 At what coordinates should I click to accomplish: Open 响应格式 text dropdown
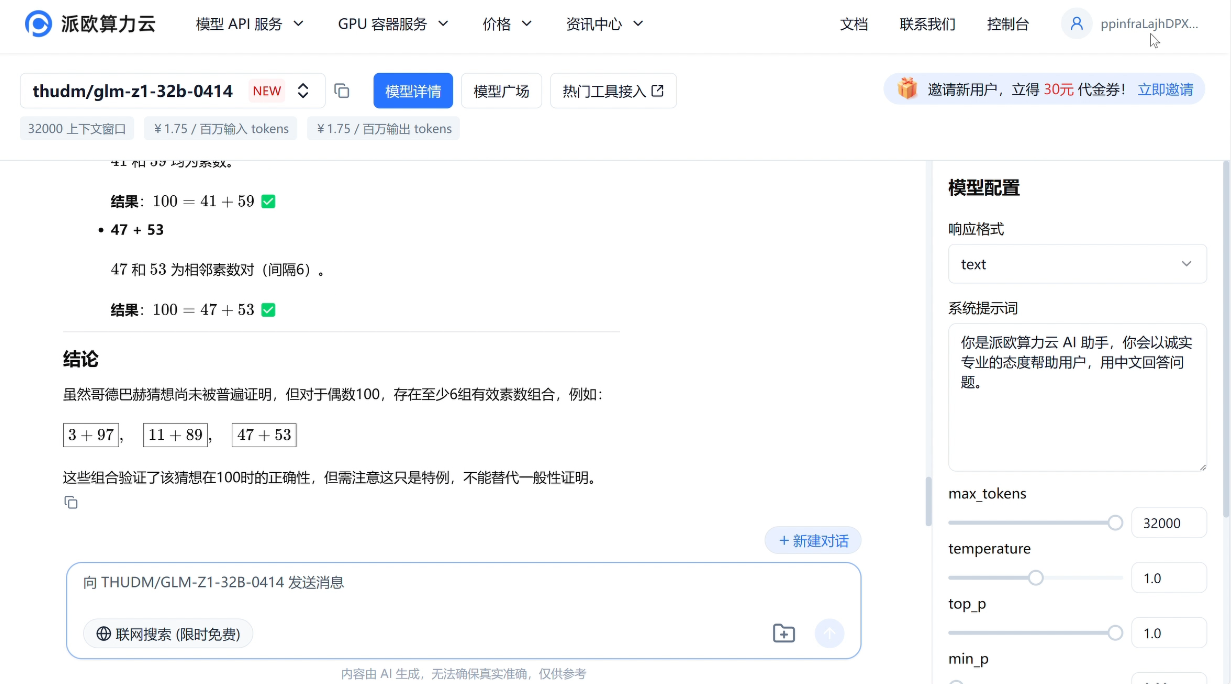(x=1077, y=264)
